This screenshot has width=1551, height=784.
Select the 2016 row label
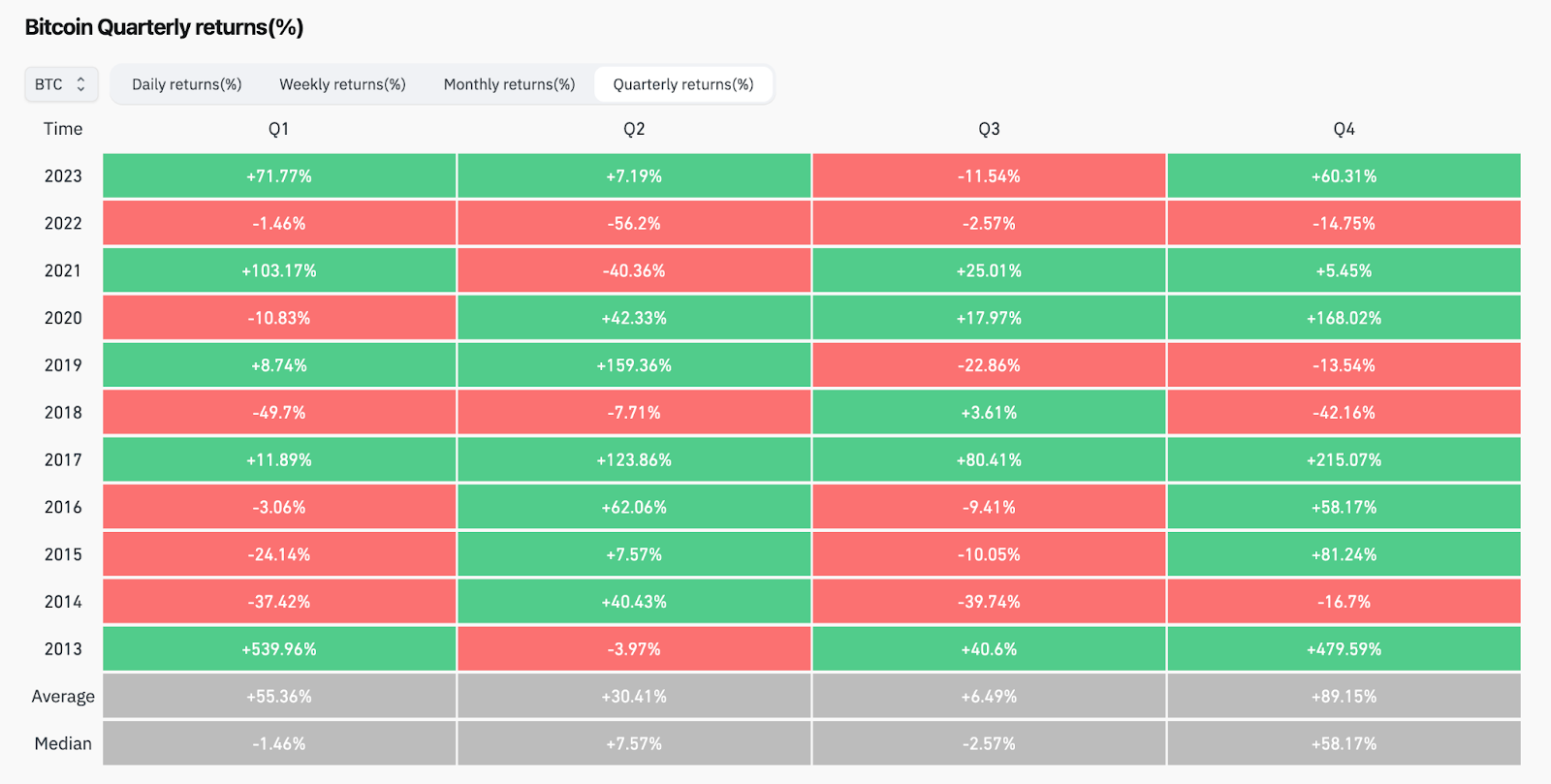click(x=63, y=508)
